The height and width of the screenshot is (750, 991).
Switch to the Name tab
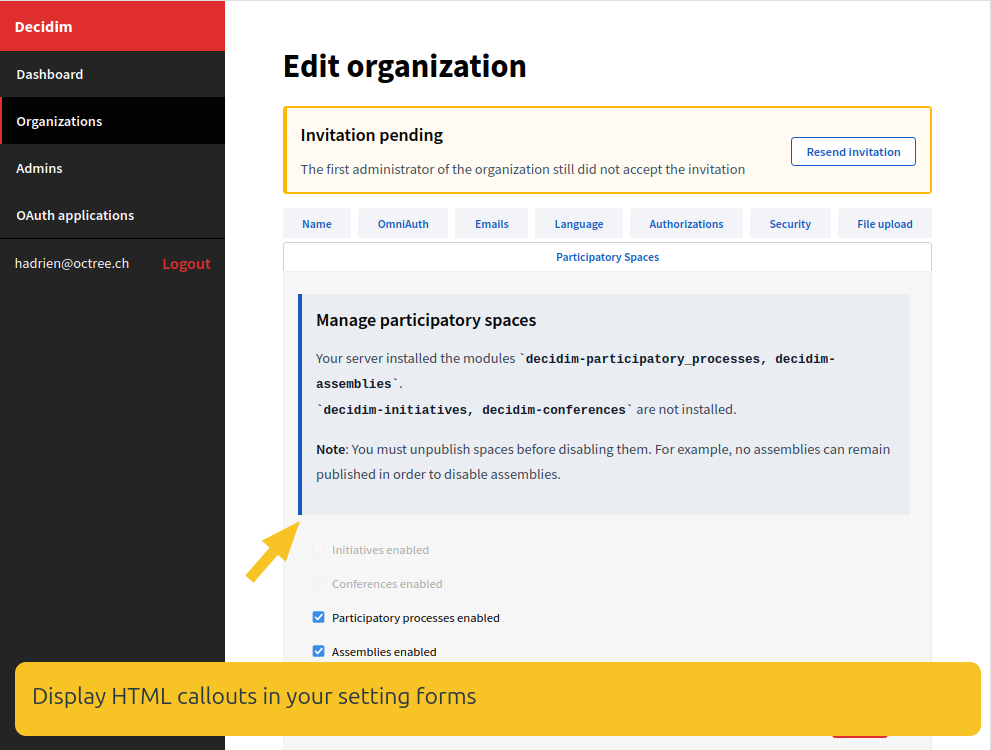point(317,224)
